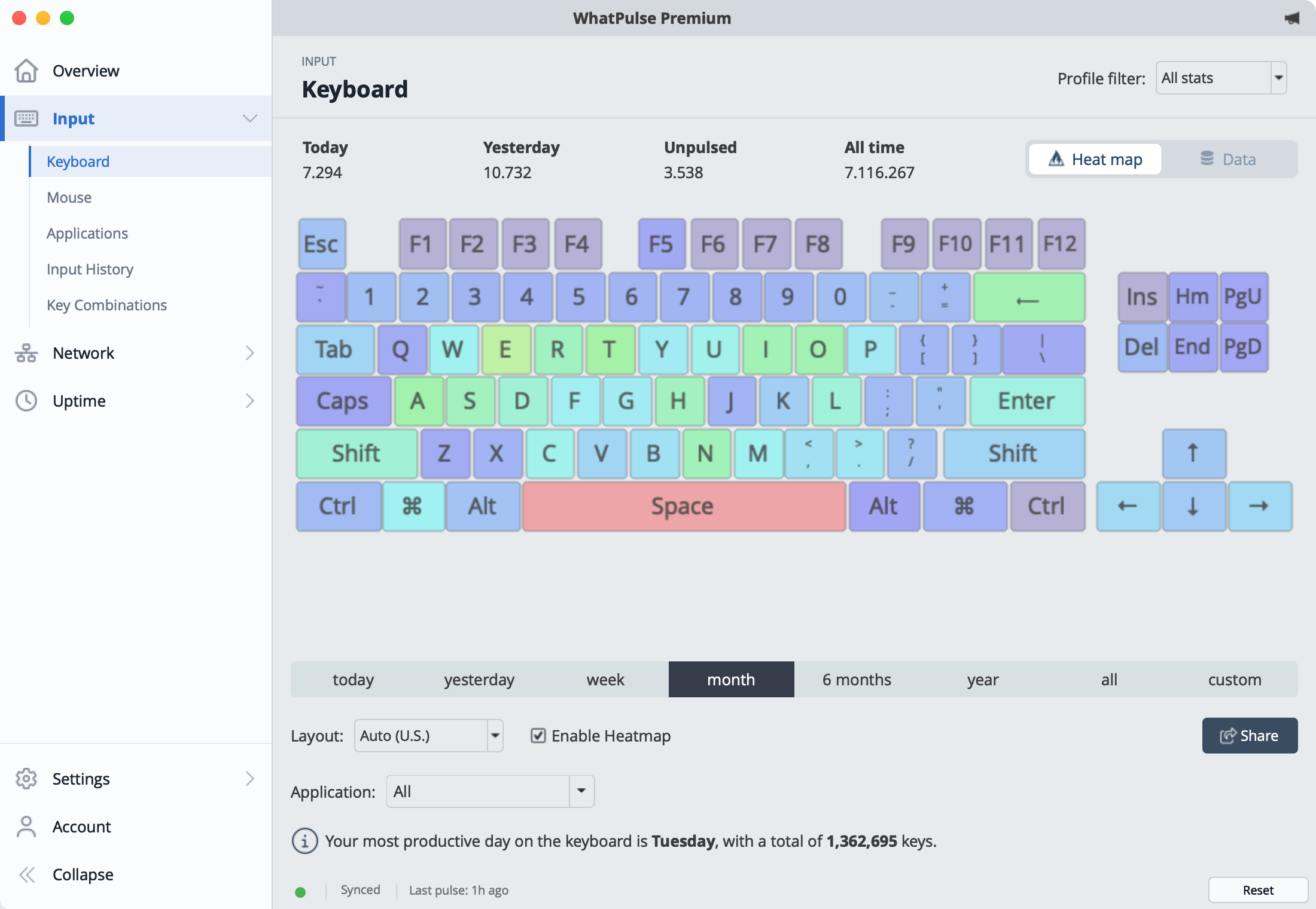Click the Account person icon
1316x909 pixels.
(26, 826)
